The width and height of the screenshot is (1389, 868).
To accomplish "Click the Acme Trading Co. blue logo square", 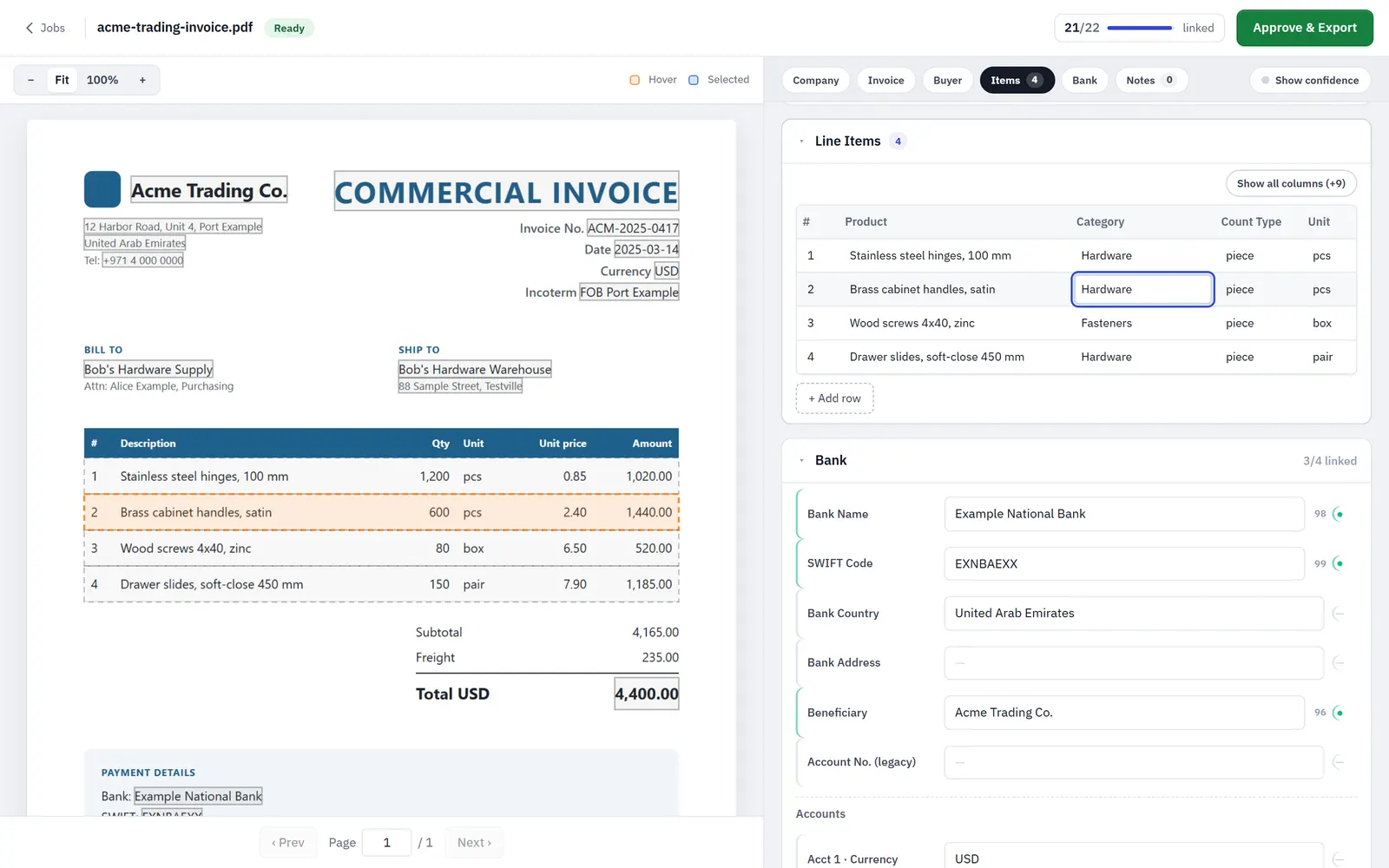I will pyautogui.click(x=102, y=189).
